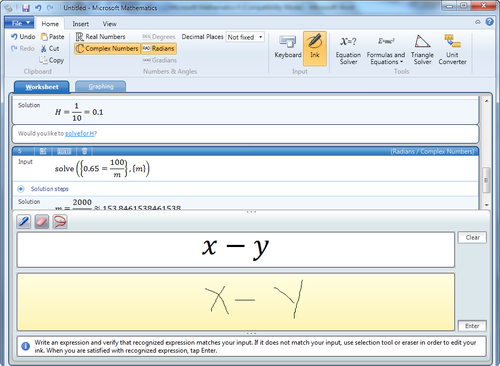Switch to the Graphing tab
This screenshot has height=366, width=500.
pyautogui.click(x=101, y=87)
